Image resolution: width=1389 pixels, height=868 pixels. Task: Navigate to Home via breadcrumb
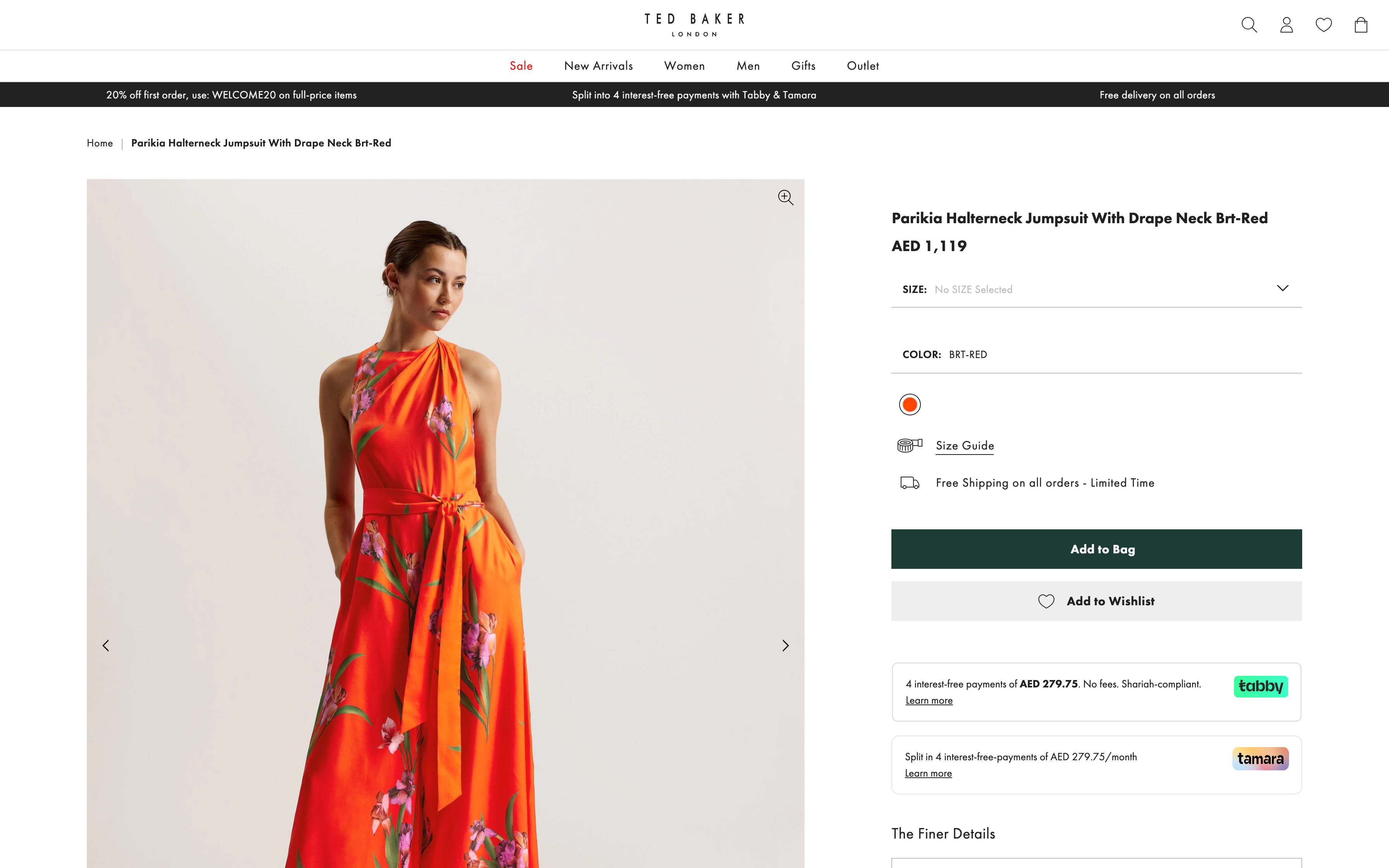point(100,143)
